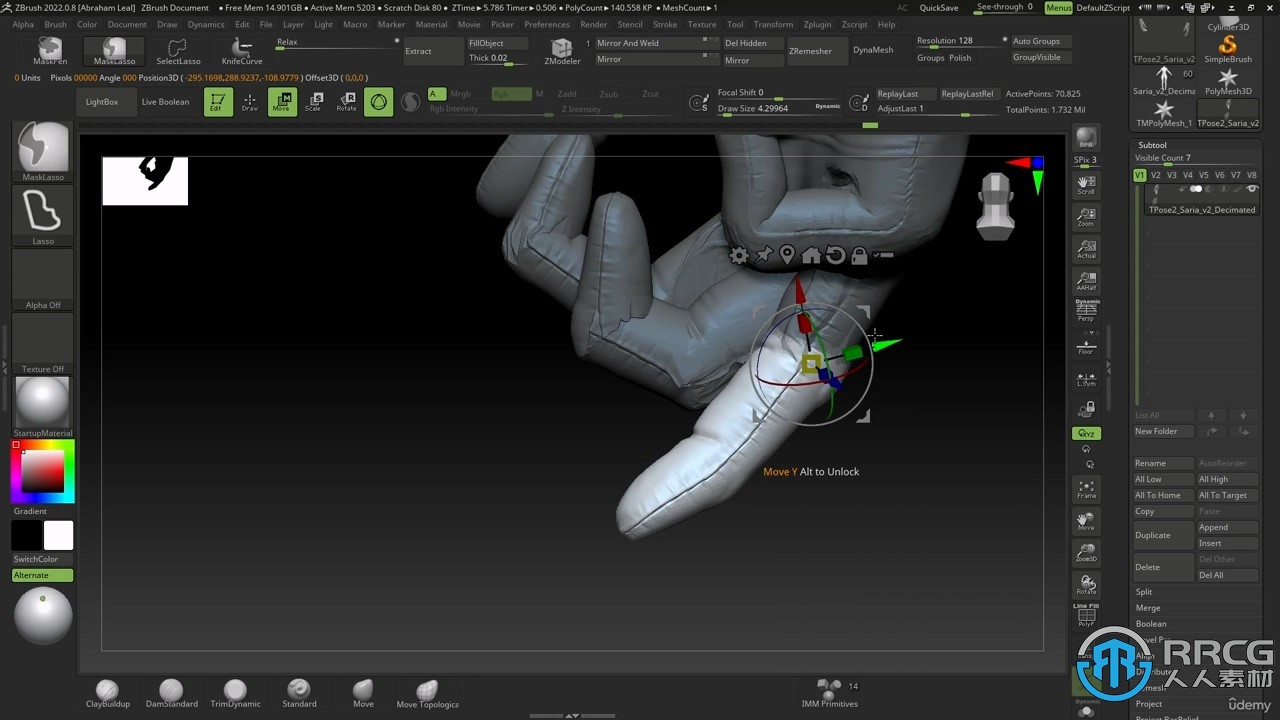Open the Zplugin menu
Screen dimensions: 1280x720
point(817,24)
